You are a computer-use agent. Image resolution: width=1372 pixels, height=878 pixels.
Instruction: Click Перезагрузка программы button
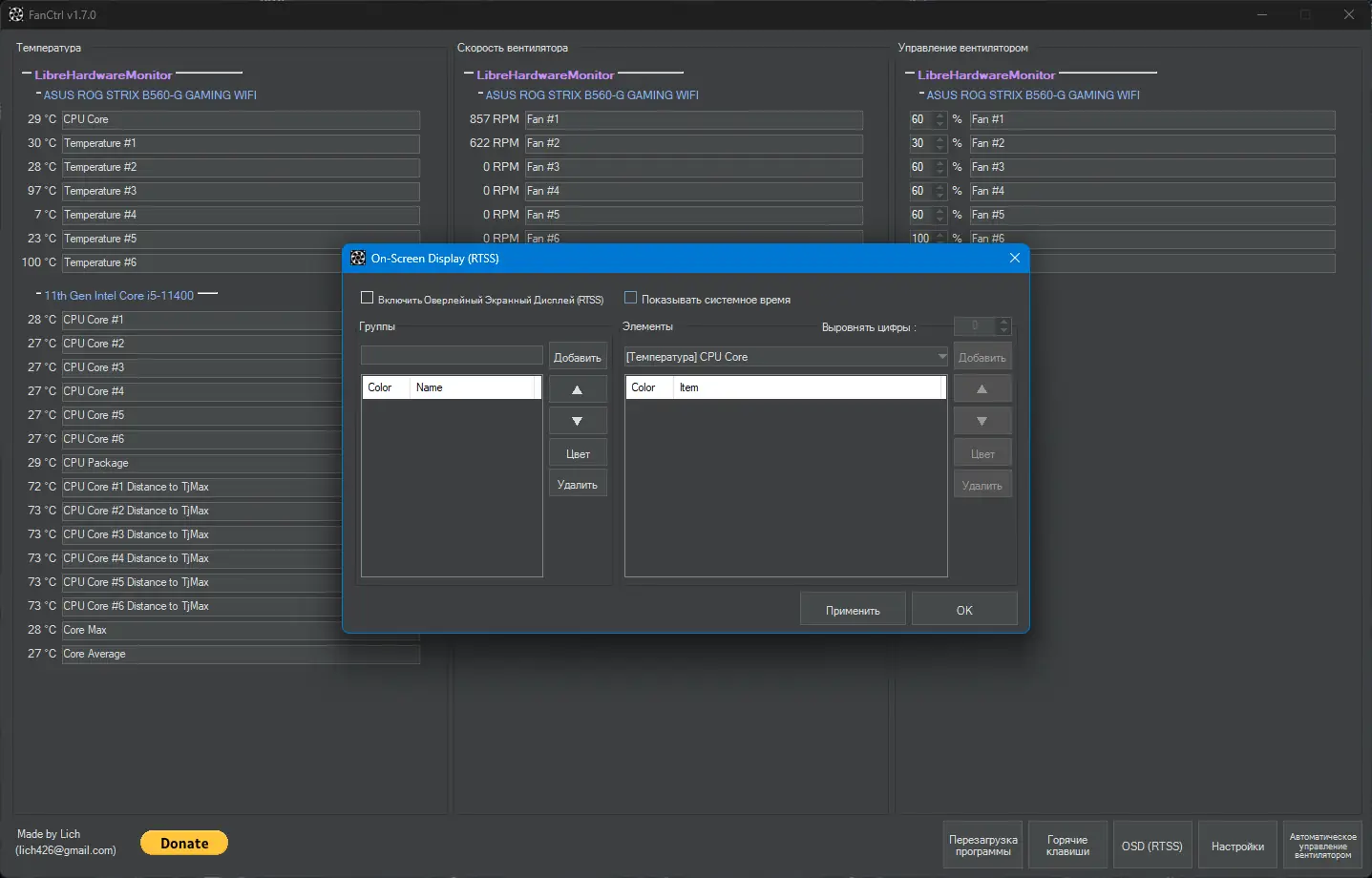(x=983, y=846)
